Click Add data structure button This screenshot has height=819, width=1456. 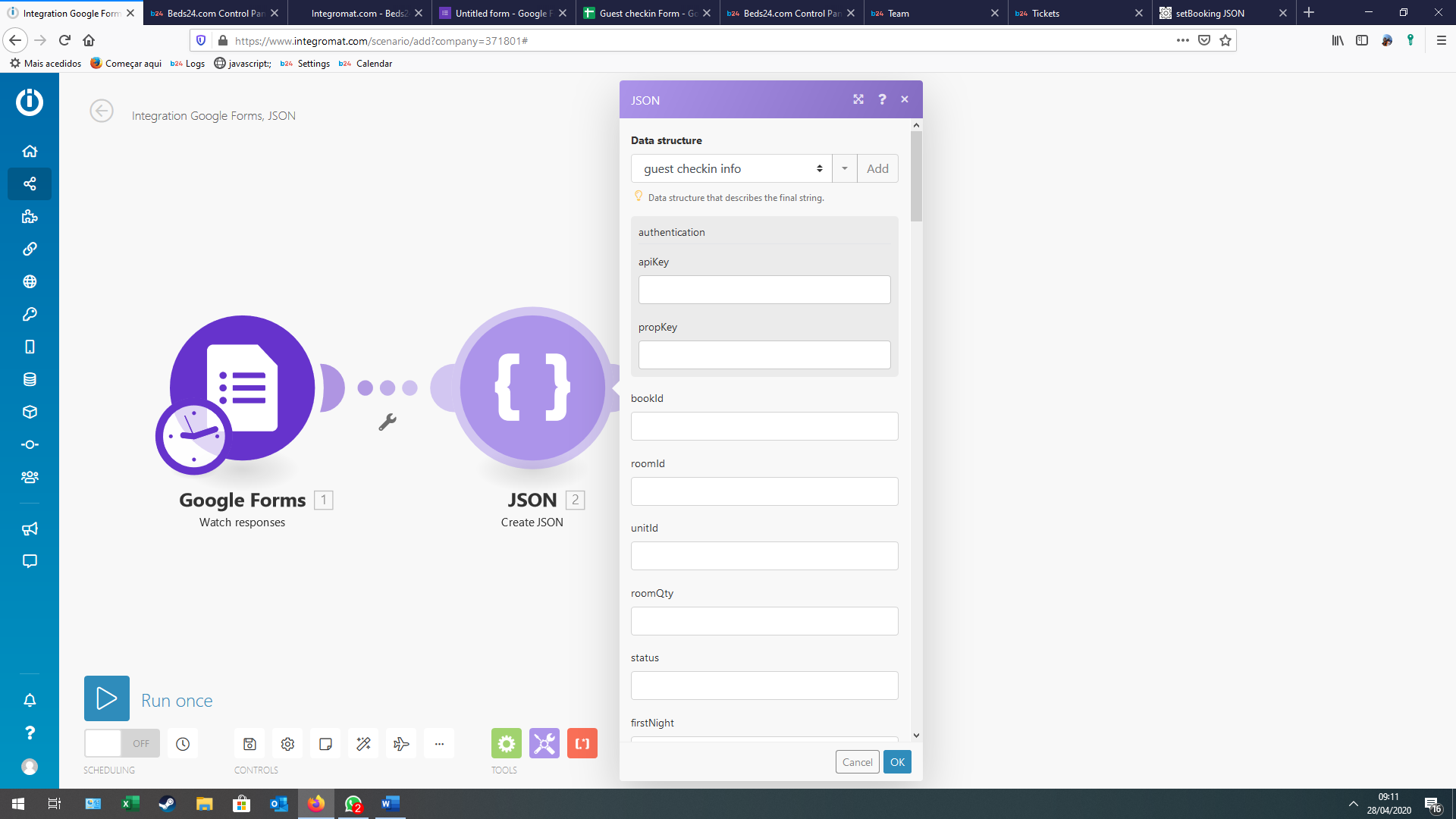click(877, 168)
